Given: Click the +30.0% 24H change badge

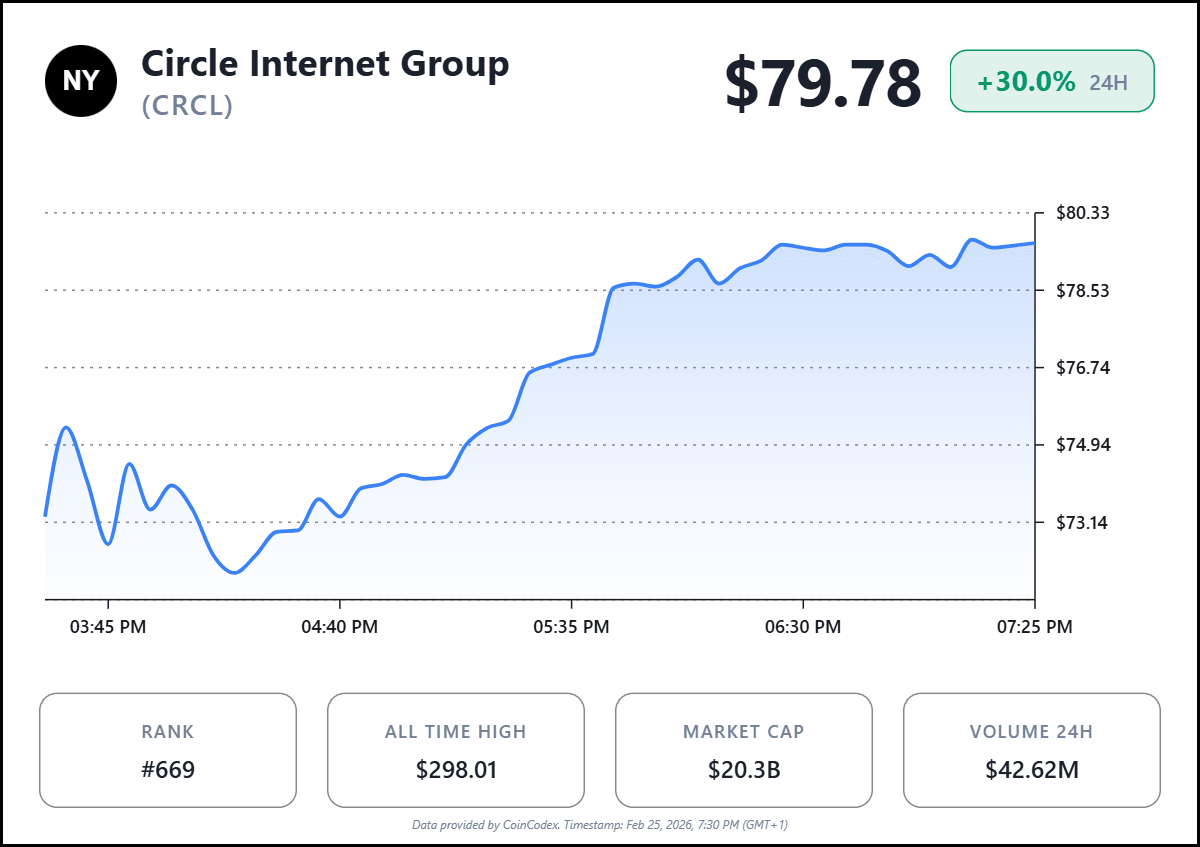Looking at the screenshot, I should [1051, 81].
